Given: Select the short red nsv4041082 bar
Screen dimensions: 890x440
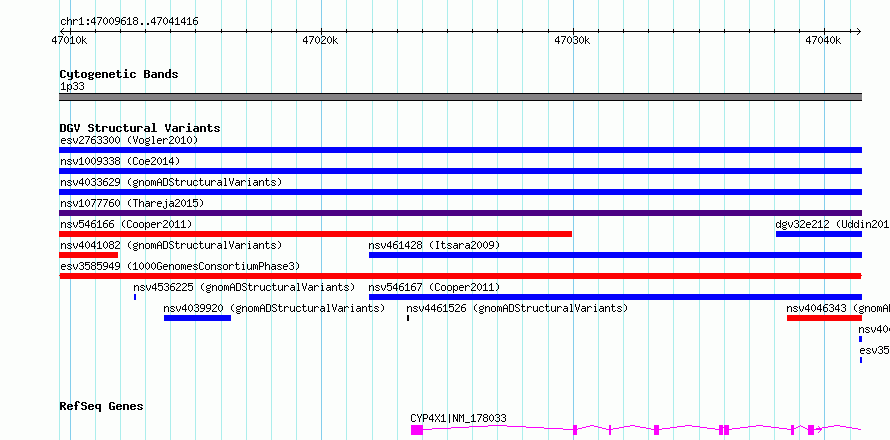Looking at the screenshot, I should click(89, 255).
